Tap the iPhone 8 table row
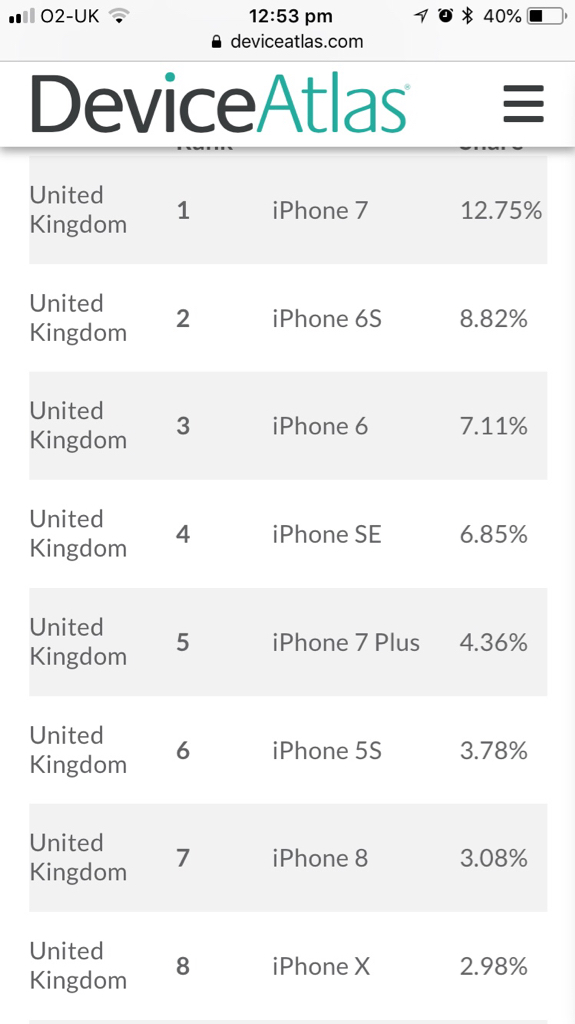This screenshot has width=575, height=1024. click(x=288, y=858)
